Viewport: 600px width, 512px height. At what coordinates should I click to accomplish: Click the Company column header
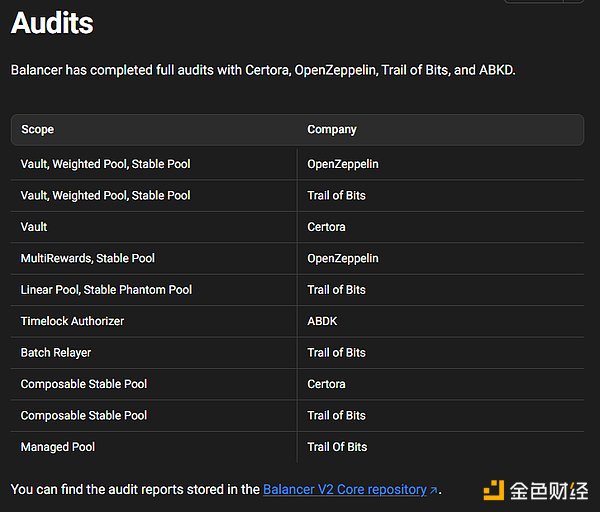(332, 129)
